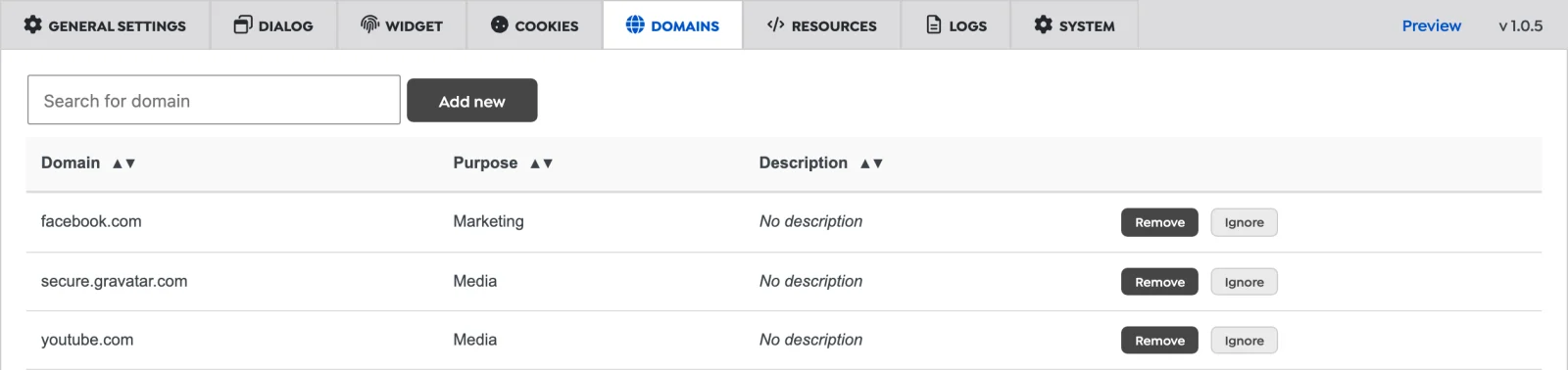
Task: Click facebook.com's No description cell
Action: [810, 222]
